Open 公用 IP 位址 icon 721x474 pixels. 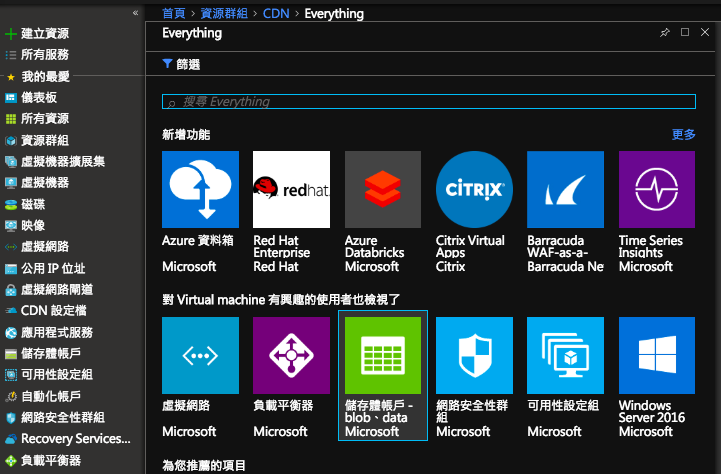tap(11, 268)
